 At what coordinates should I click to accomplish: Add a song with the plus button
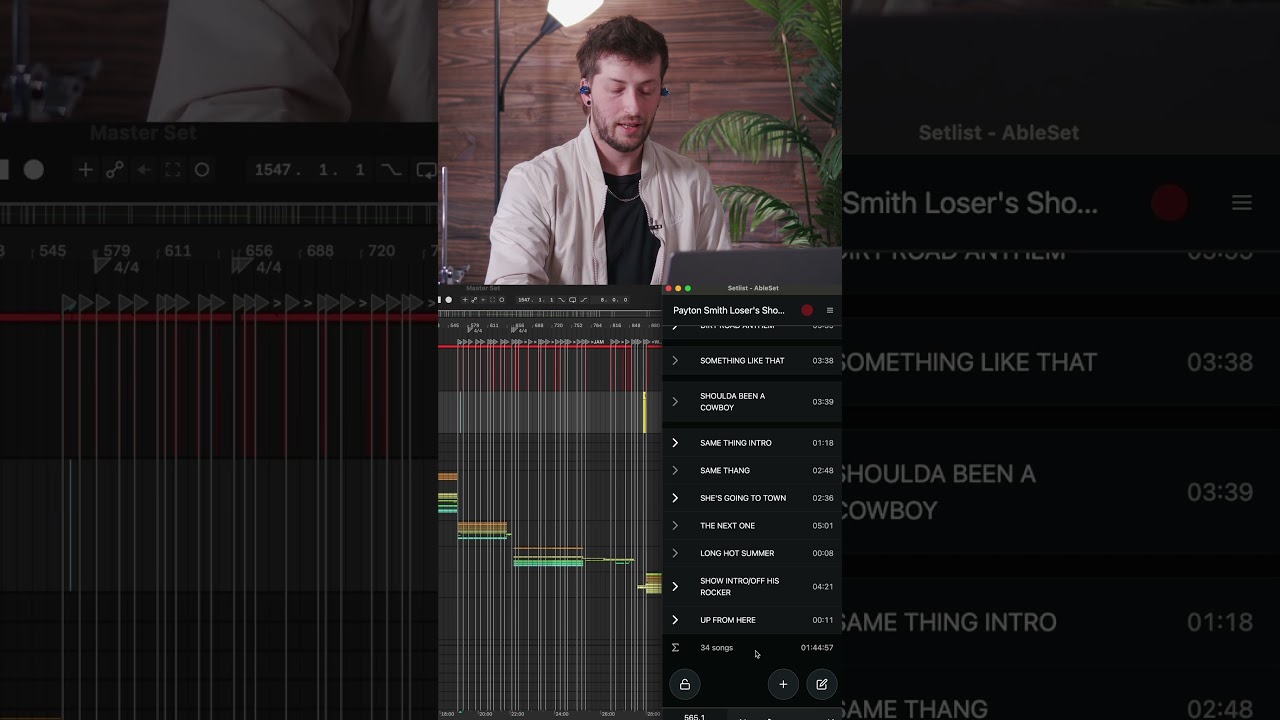coord(783,684)
